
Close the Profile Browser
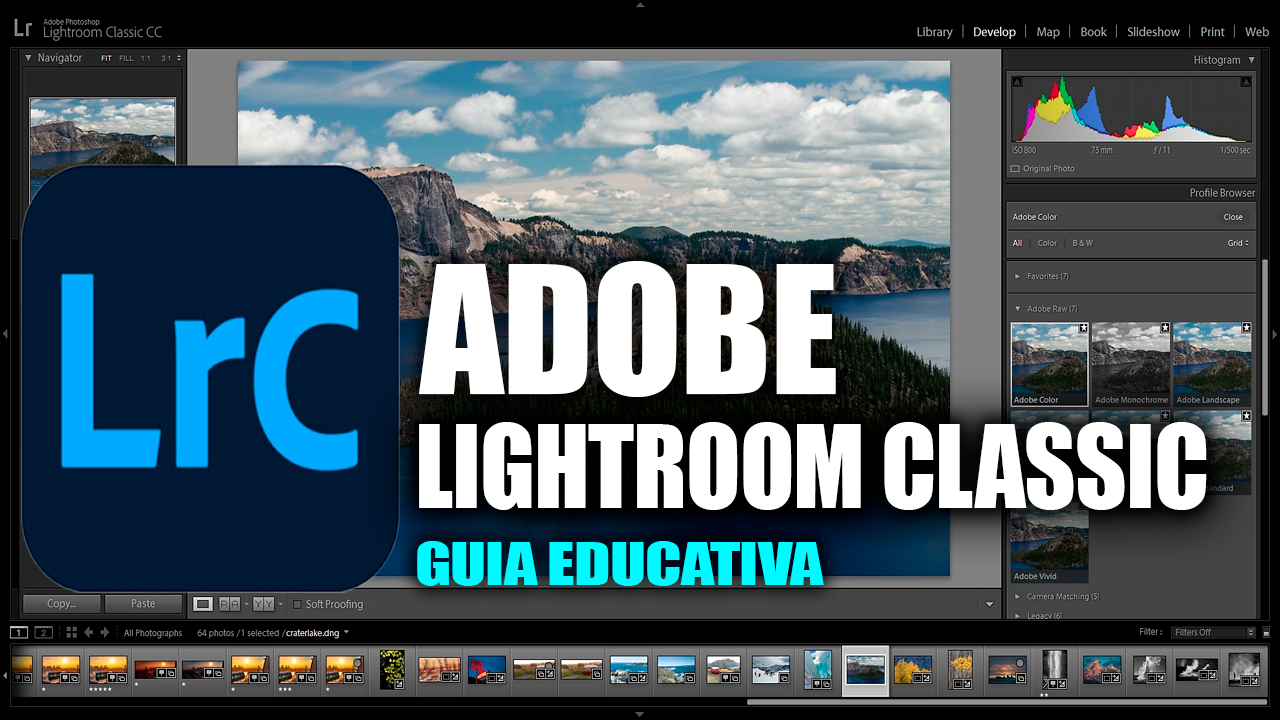(1233, 217)
